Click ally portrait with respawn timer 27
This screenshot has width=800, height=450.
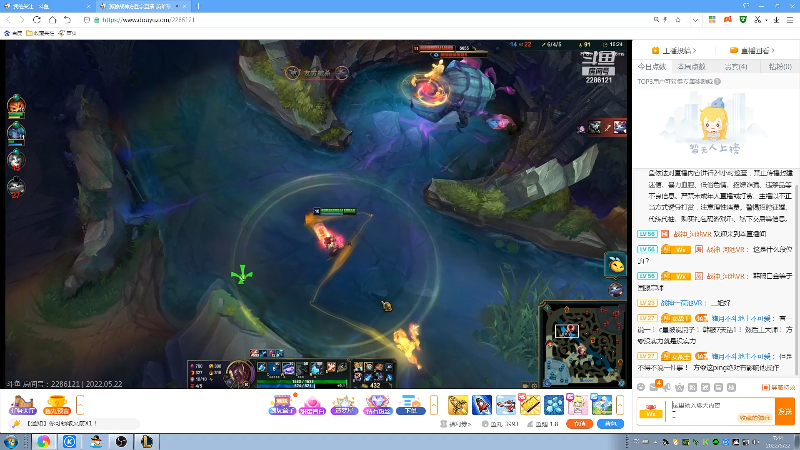click(16, 187)
